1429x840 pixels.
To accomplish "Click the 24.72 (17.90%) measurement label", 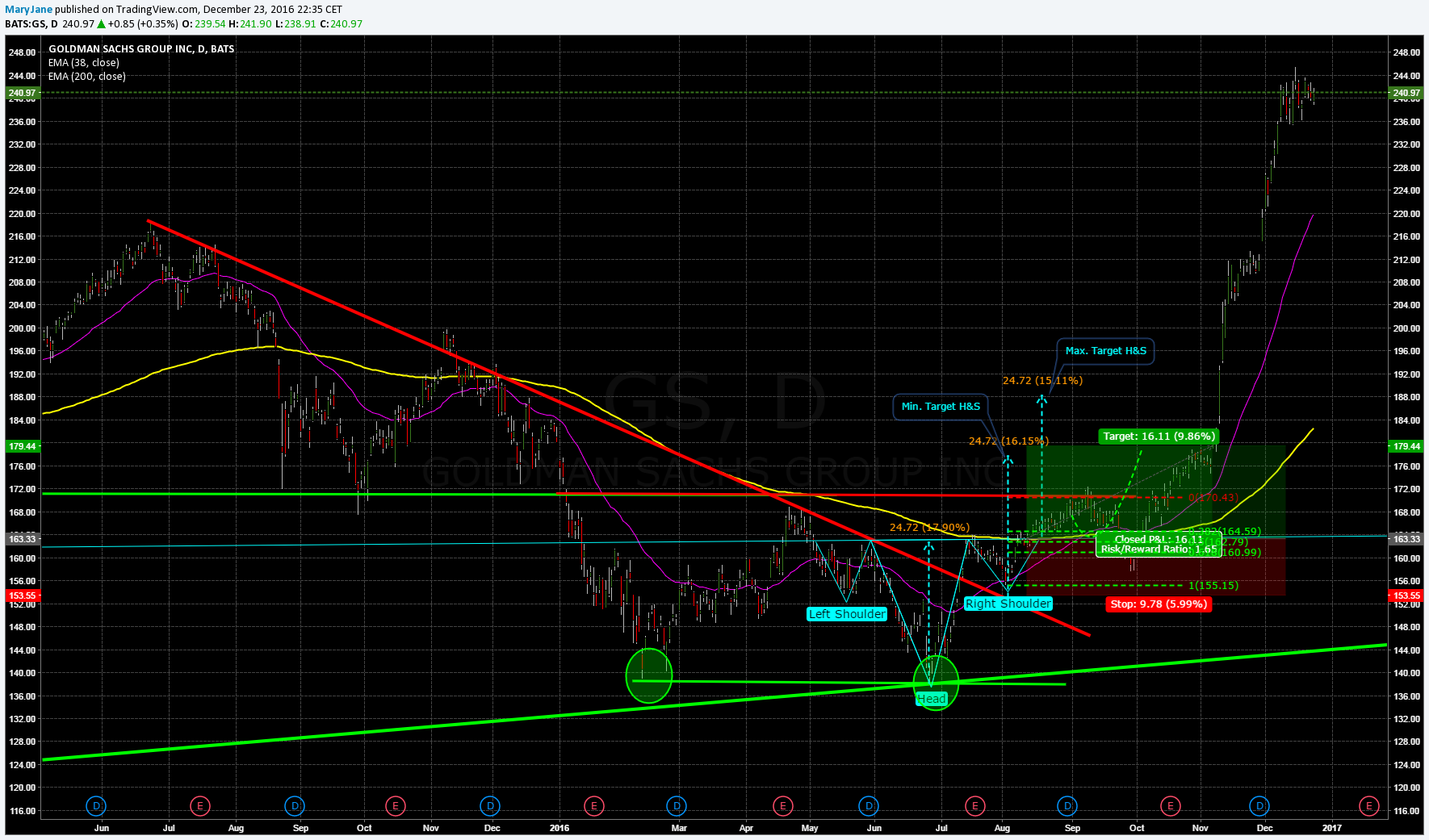I will click(929, 528).
